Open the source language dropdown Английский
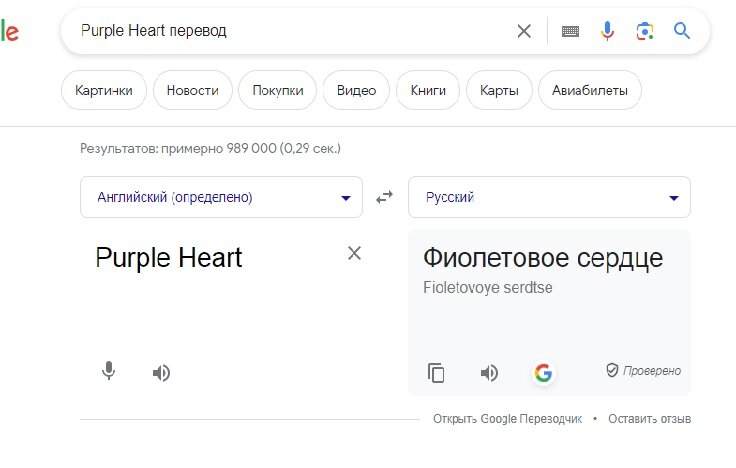The image size is (736, 468). click(222, 197)
